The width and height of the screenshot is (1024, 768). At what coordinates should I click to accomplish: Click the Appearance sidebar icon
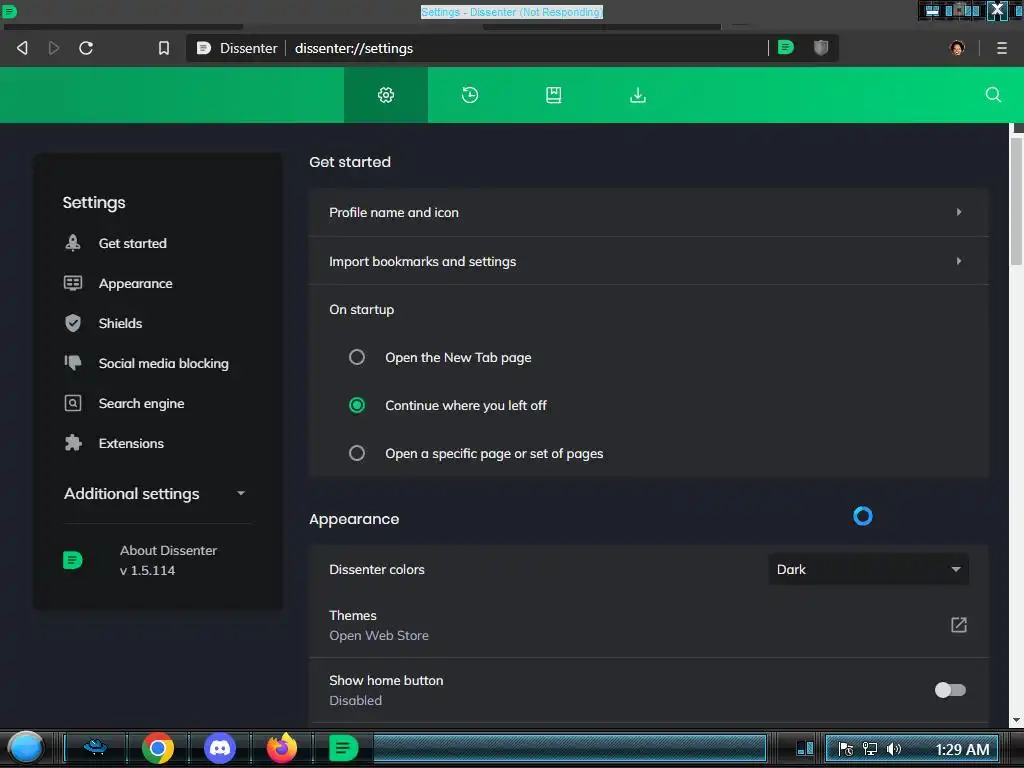pos(73,283)
